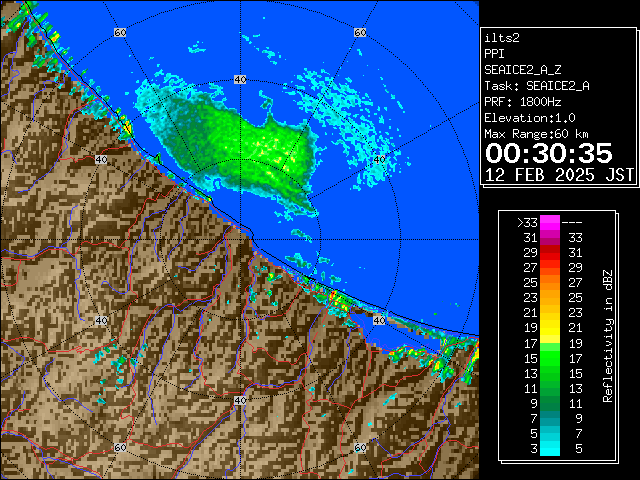The image size is (640, 480).
Task: Click the "---" legend label
Action: [x=572, y=223]
